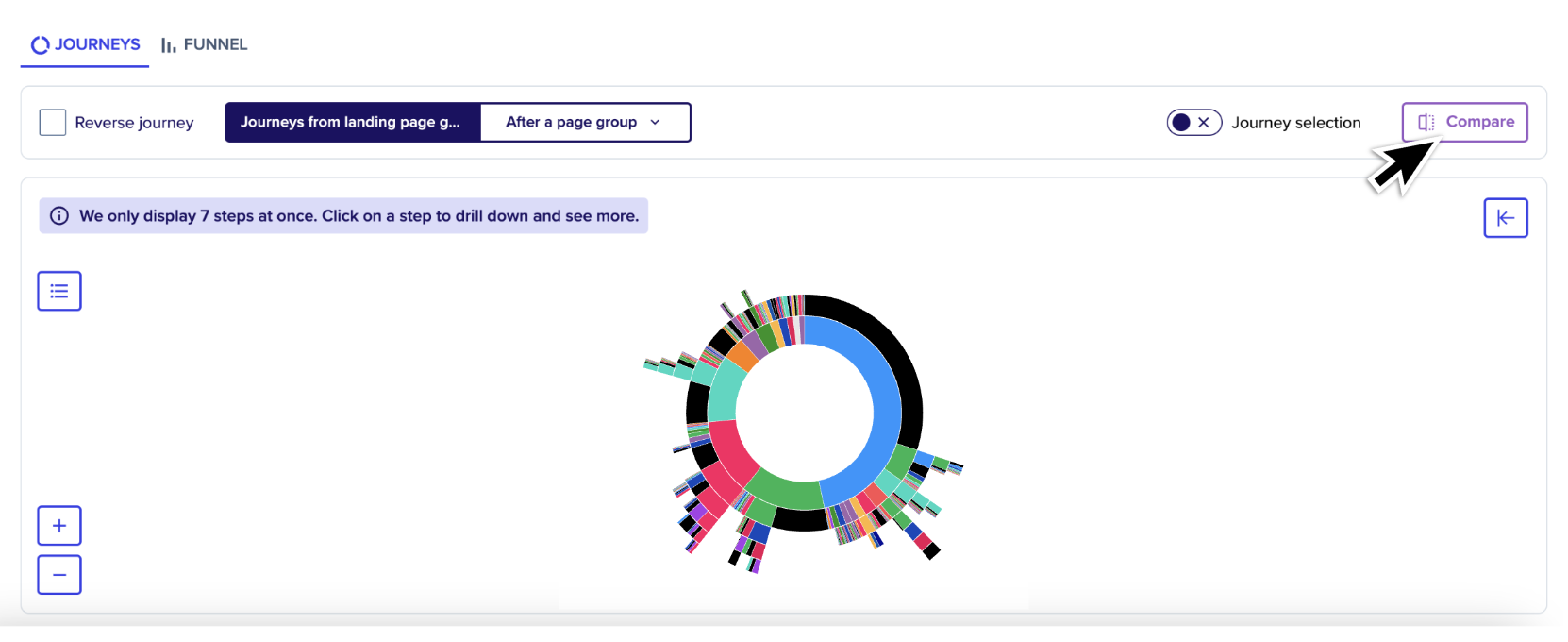Screen dimensions: 1568x642
Task: Click the Journey selection label
Action: pyautogui.click(x=1296, y=123)
